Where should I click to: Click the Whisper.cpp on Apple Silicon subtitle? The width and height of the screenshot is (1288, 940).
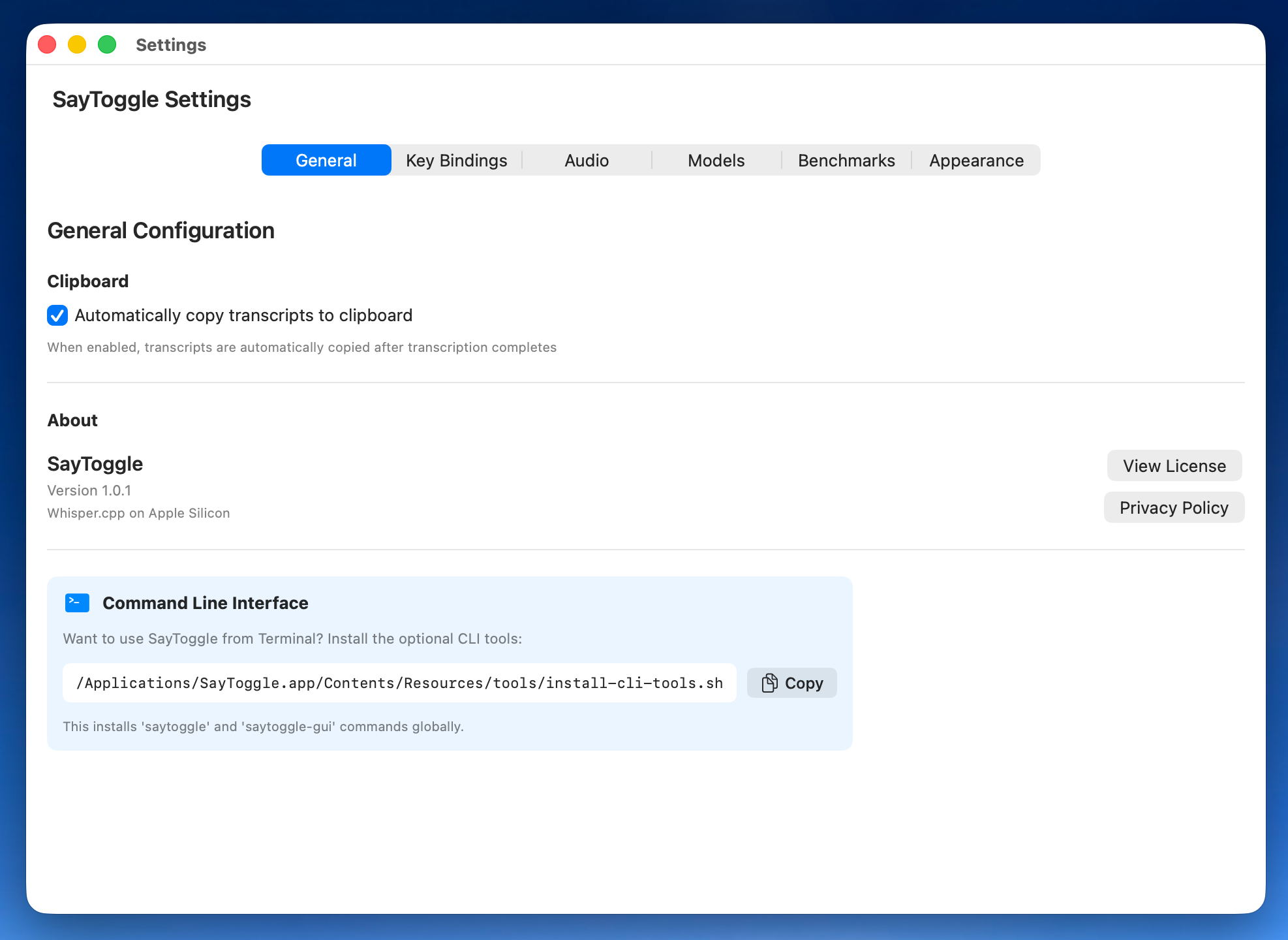pyautogui.click(x=138, y=513)
